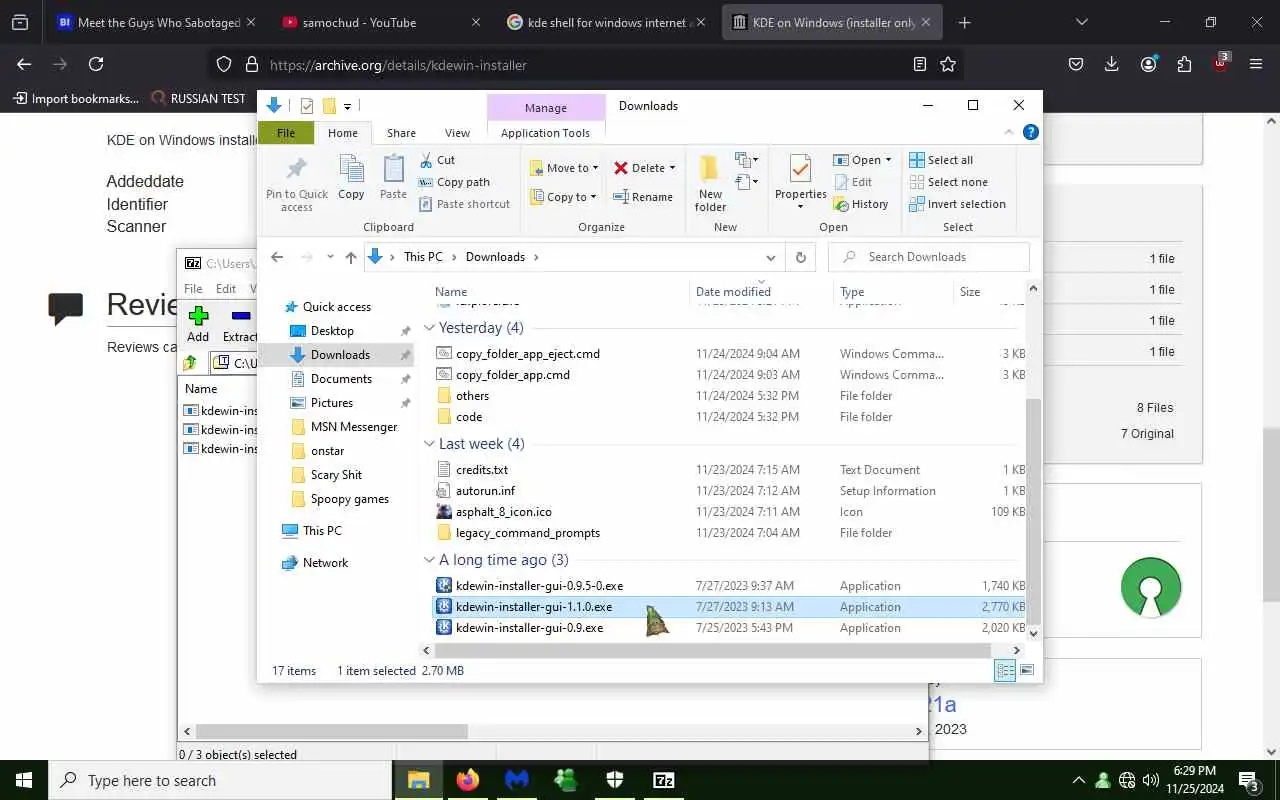Expand address bar previous locations dropdown
The width and height of the screenshot is (1280, 800).
770,257
